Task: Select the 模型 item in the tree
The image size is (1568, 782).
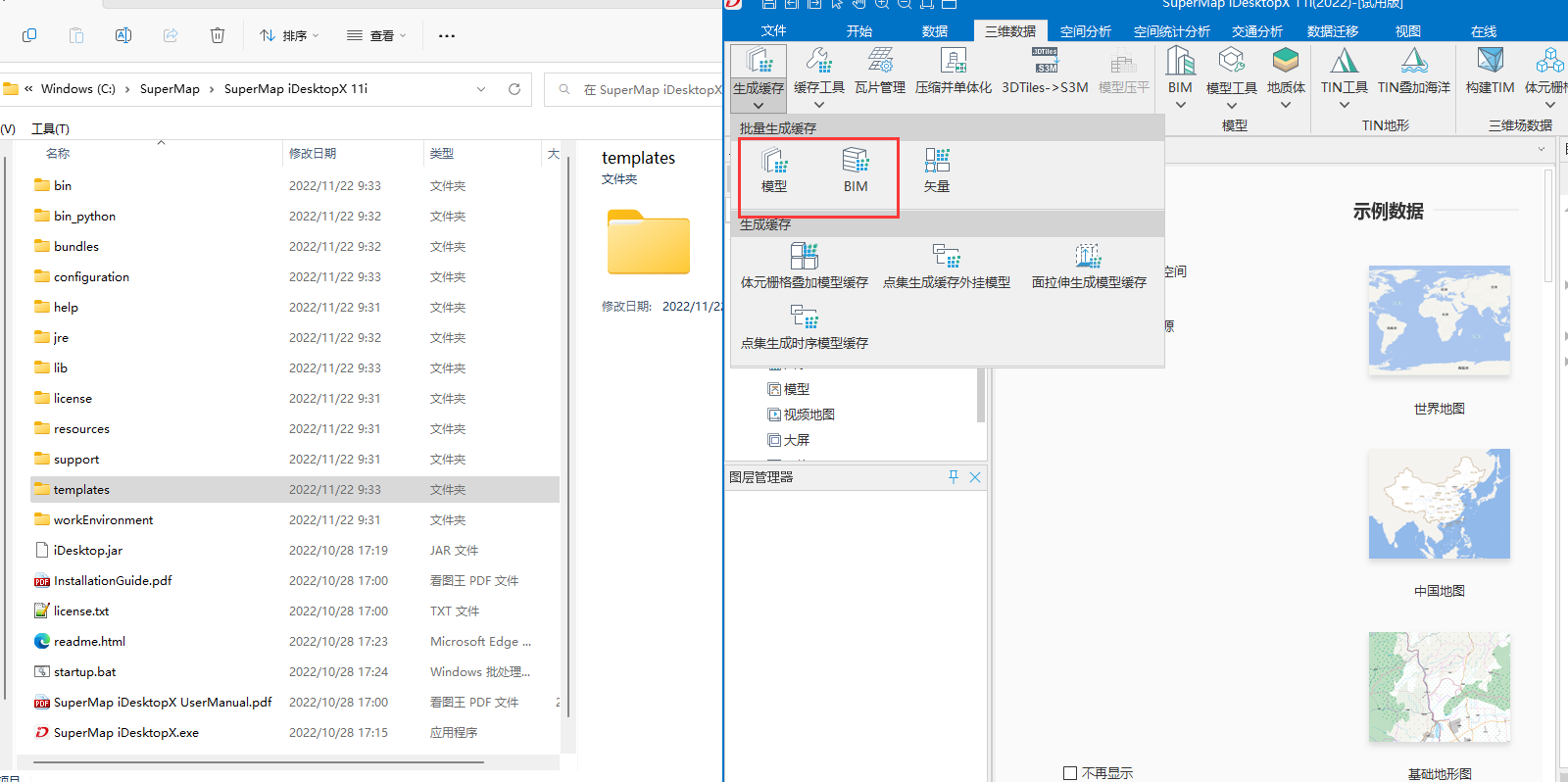Action: (x=789, y=389)
